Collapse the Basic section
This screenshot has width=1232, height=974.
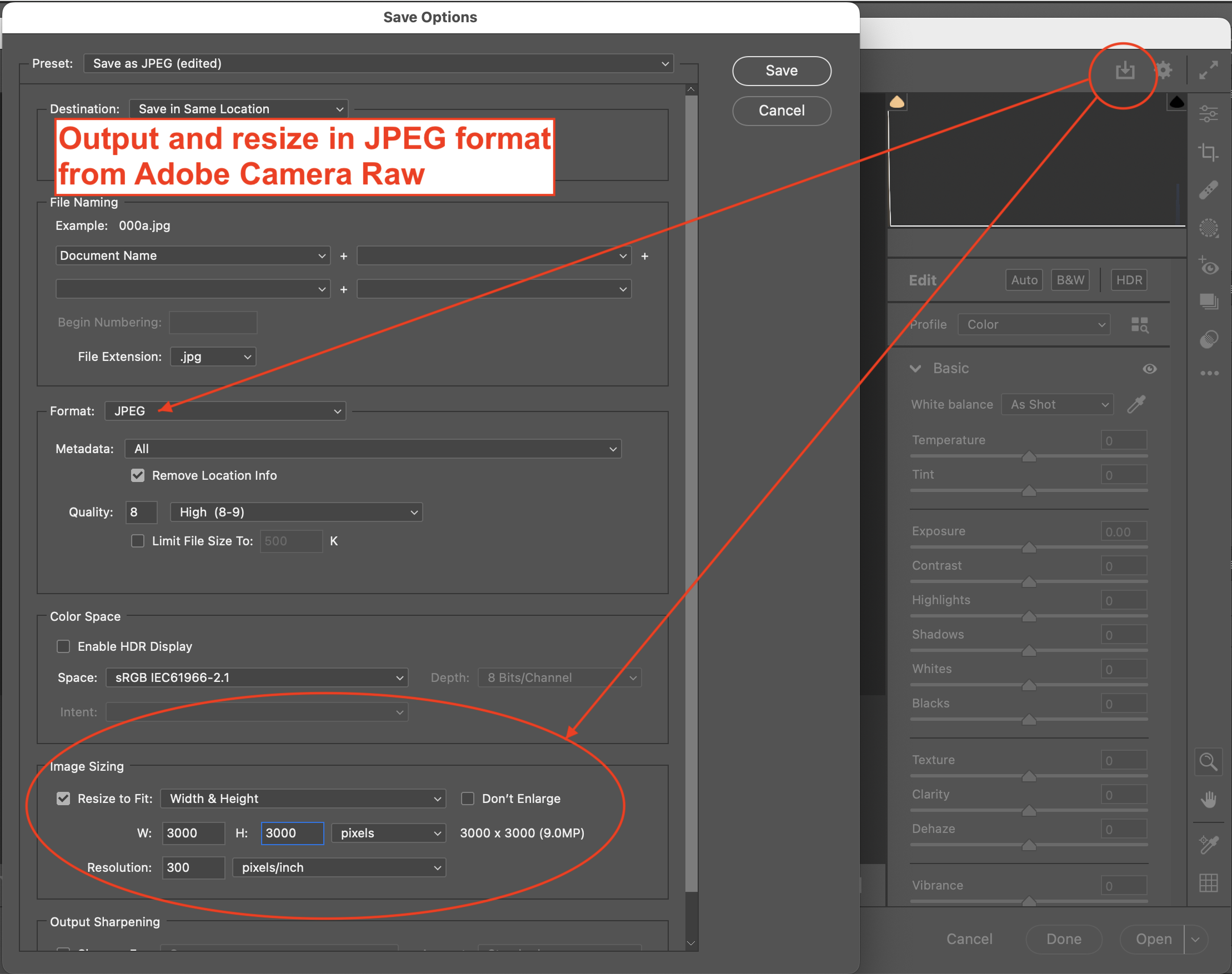click(916, 368)
